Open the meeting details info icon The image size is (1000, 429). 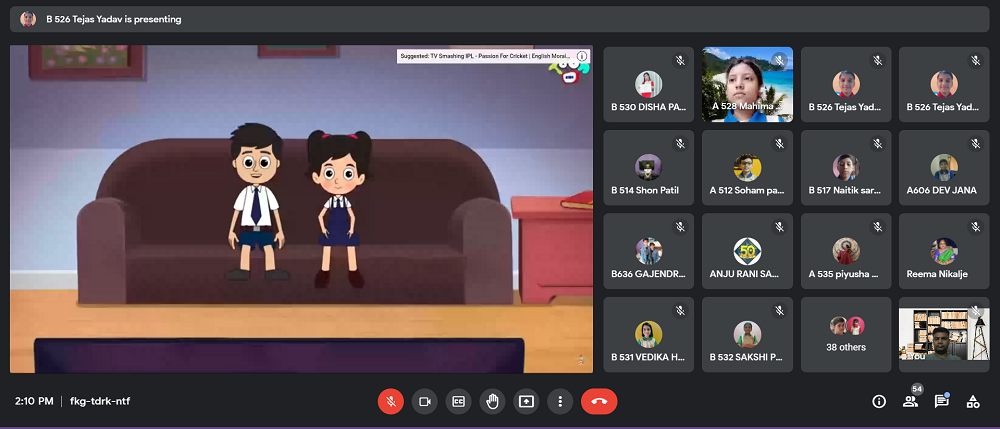pyautogui.click(x=879, y=401)
